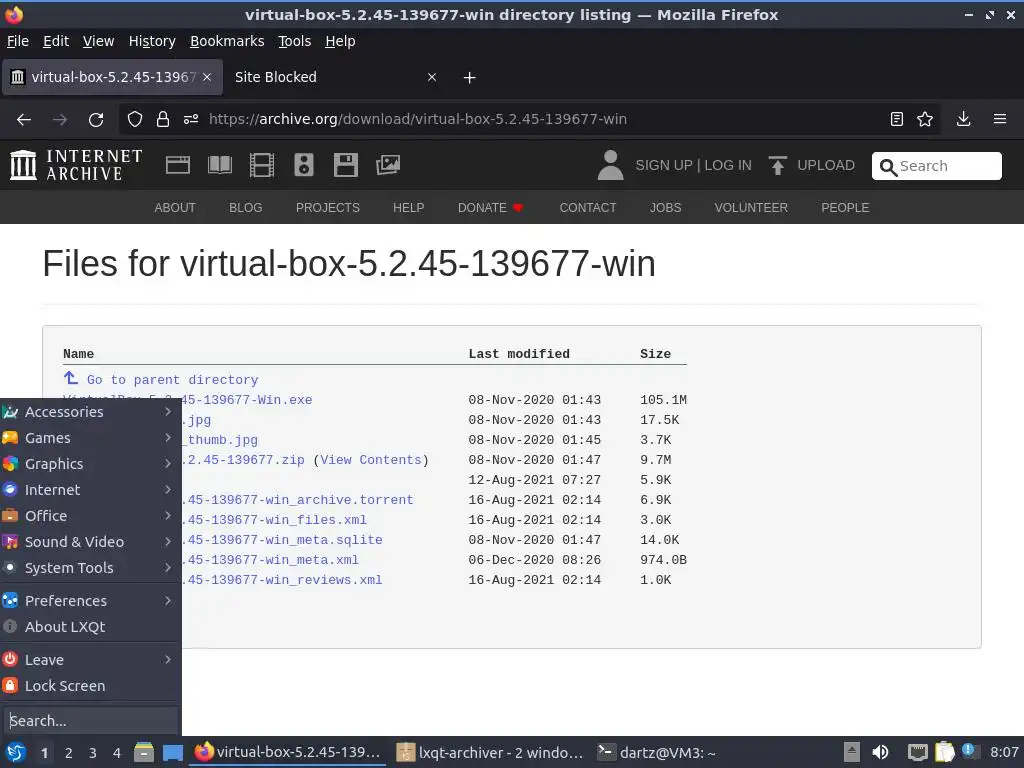The image size is (1024, 768).
Task: Open the volume control in system tray
Action: (x=880, y=752)
